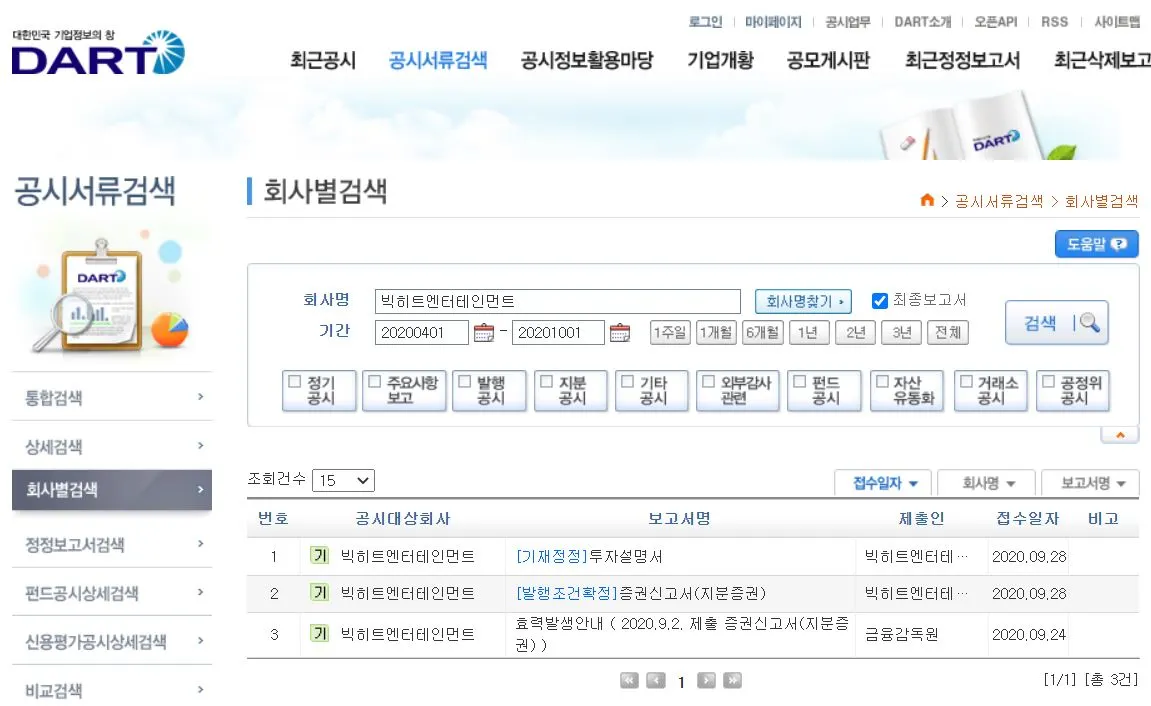Open end date calendar picker

pos(620,333)
